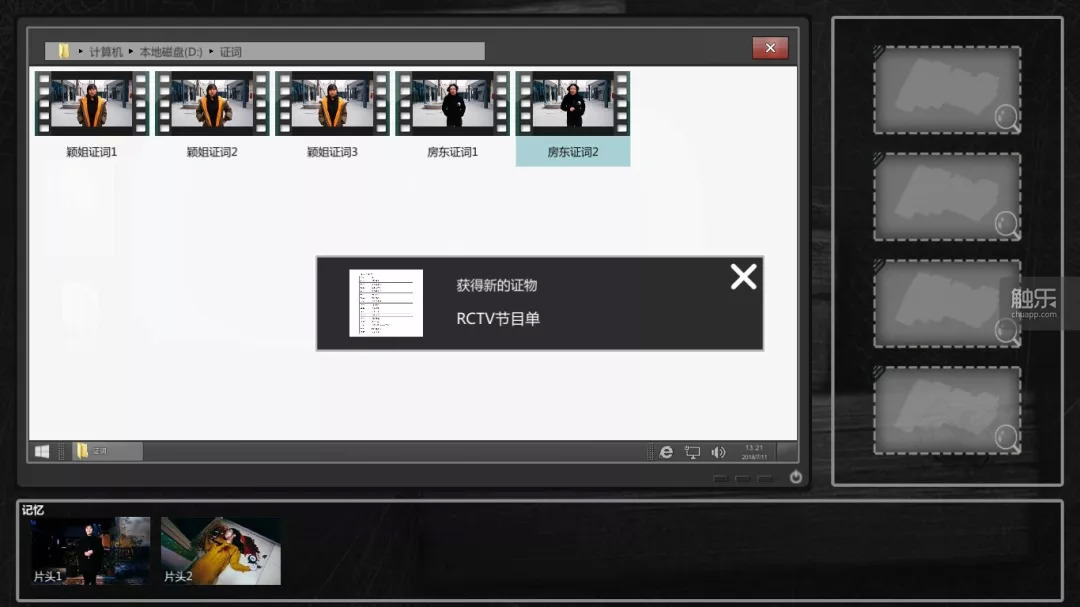
Task: Click the folder icon in the address bar
Action: point(63,51)
